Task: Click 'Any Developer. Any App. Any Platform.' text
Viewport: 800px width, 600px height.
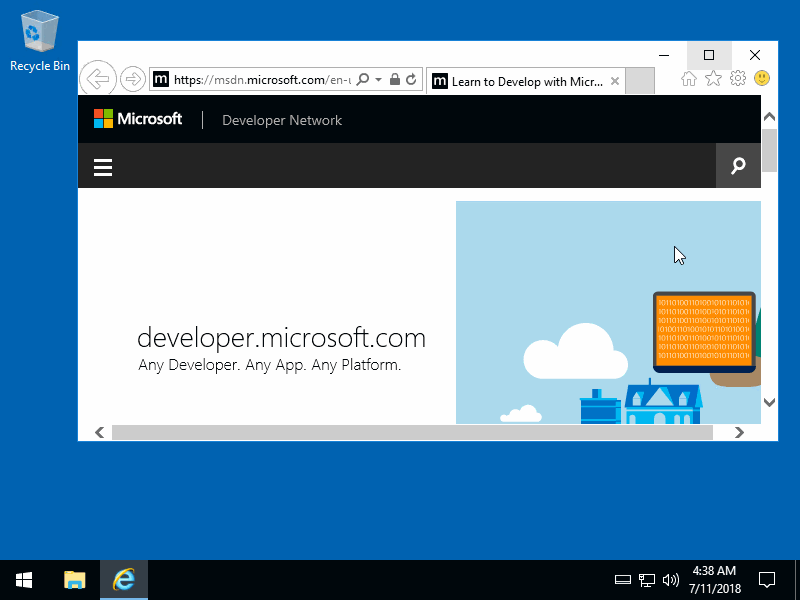Action: pyautogui.click(x=269, y=365)
